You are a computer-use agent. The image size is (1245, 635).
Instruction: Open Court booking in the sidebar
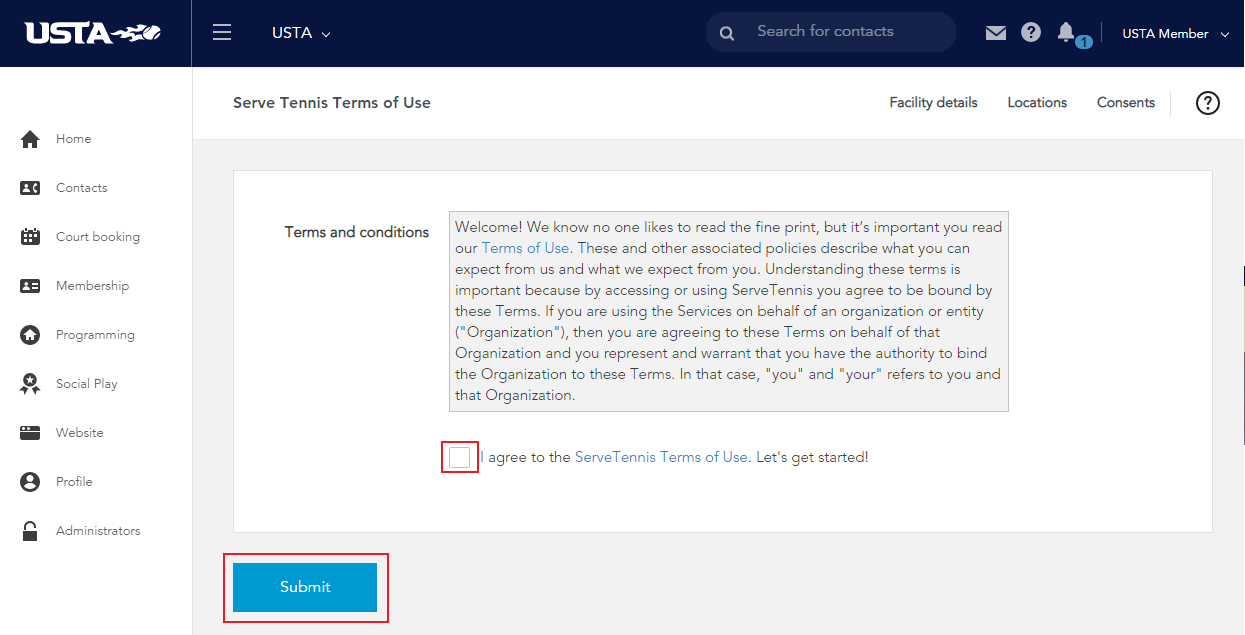point(98,237)
